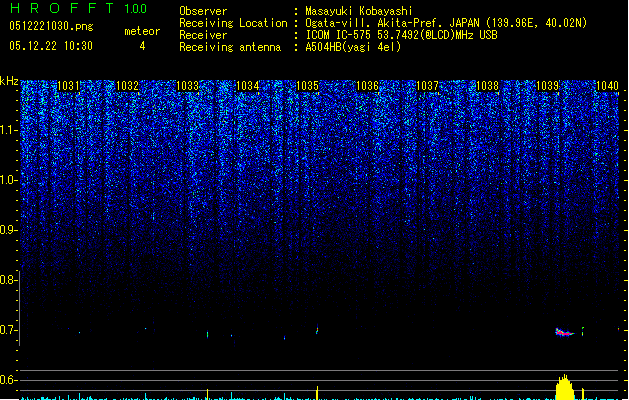Click the 'Receiving Location' label

tap(233, 23)
